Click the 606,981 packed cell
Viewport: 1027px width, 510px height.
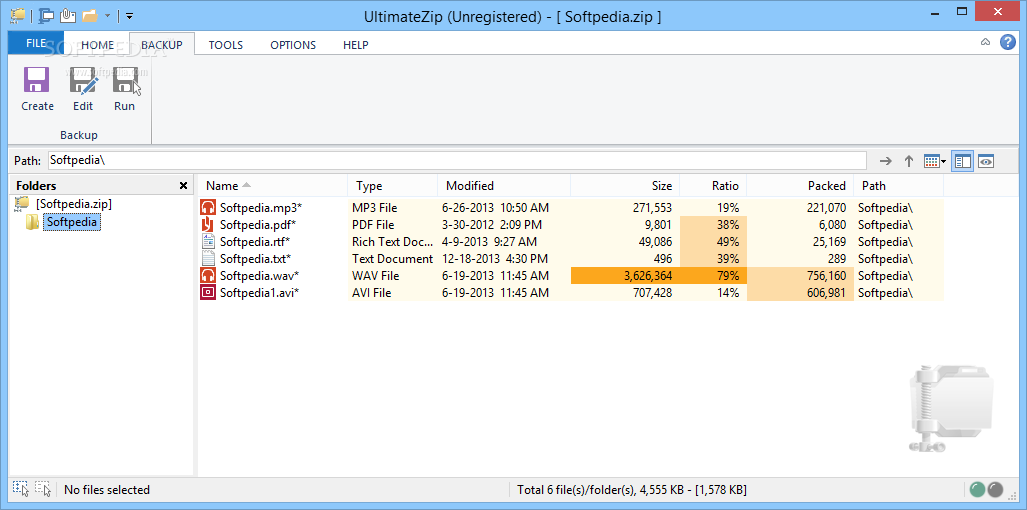click(x=800, y=293)
